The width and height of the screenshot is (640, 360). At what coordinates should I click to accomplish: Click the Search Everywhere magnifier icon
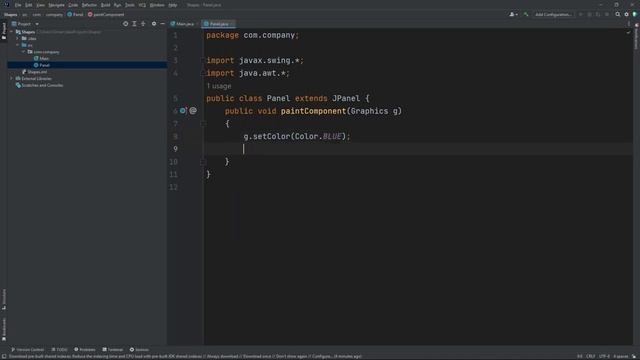(x=618, y=15)
